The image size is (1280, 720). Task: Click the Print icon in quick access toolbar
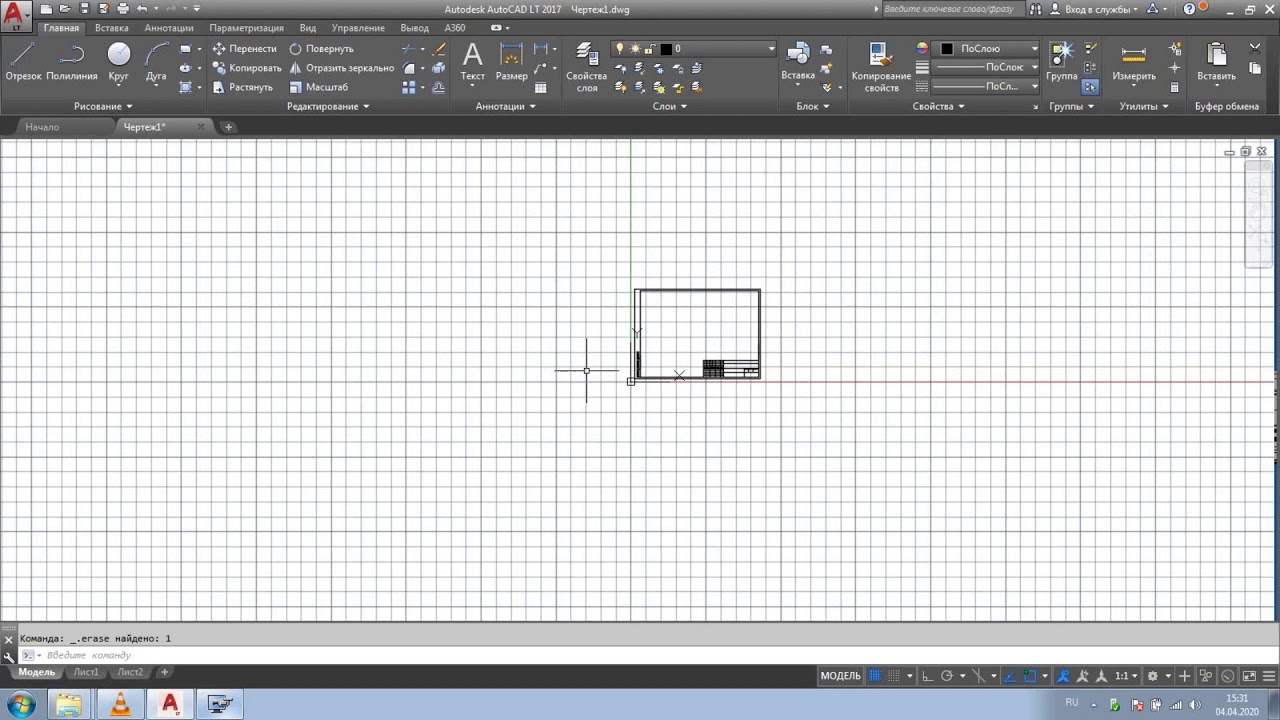pos(123,9)
